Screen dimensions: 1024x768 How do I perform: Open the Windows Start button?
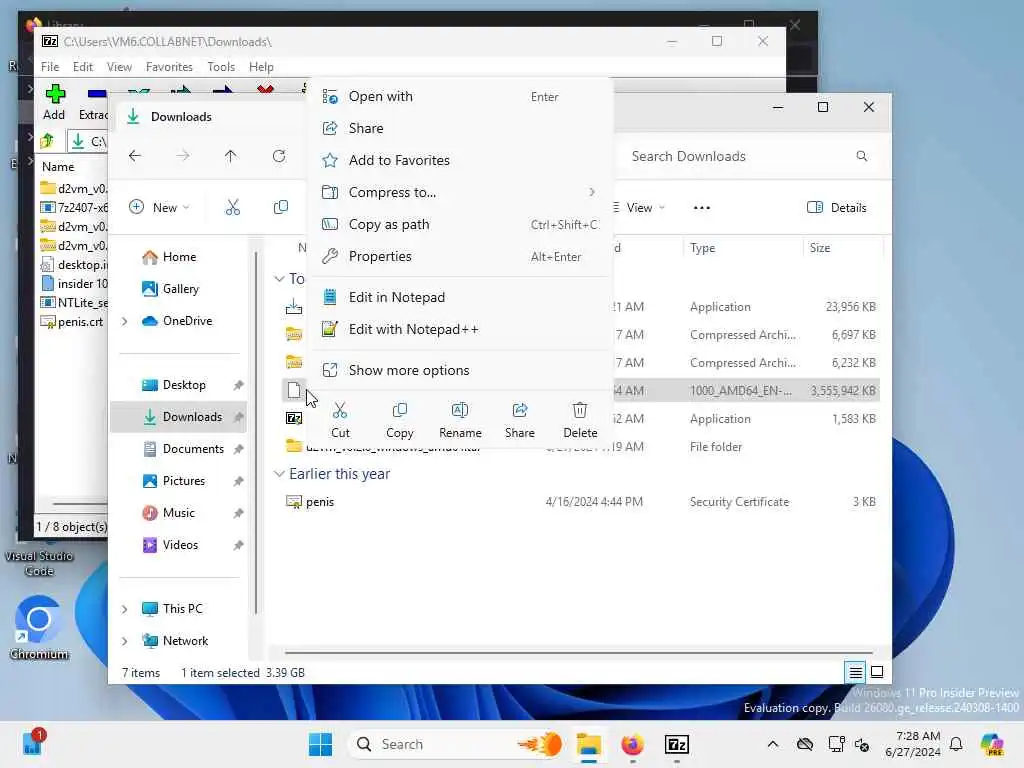(x=320, y=744)
